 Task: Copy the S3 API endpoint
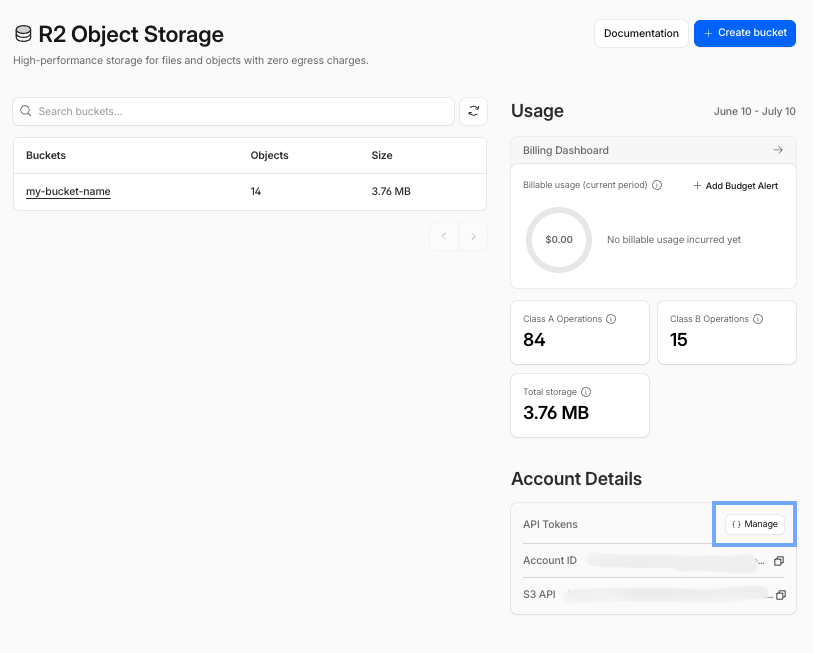781,594
